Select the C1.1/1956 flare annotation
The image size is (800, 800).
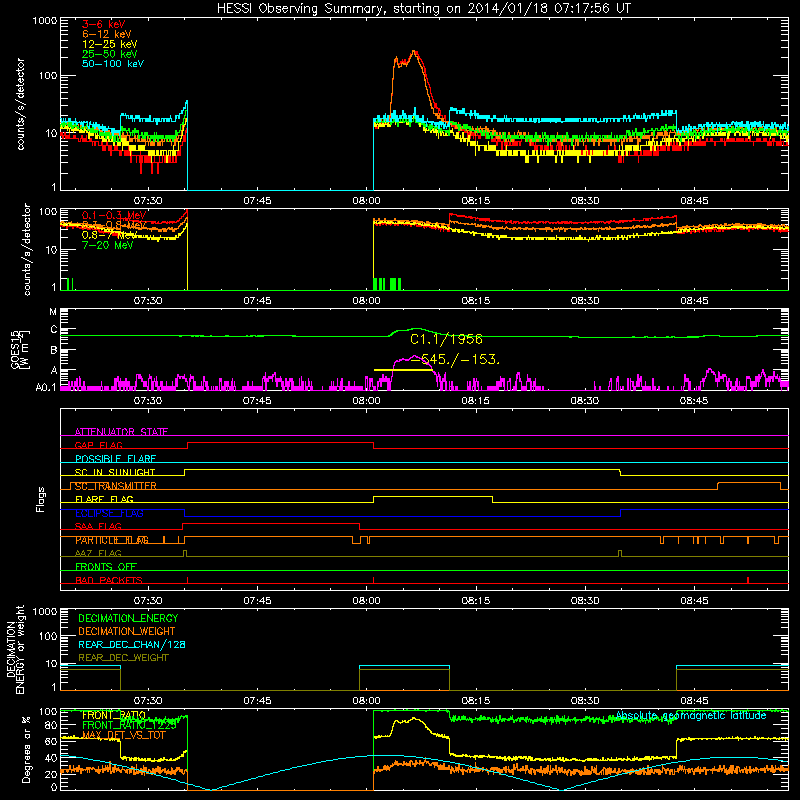coord(446,339)
